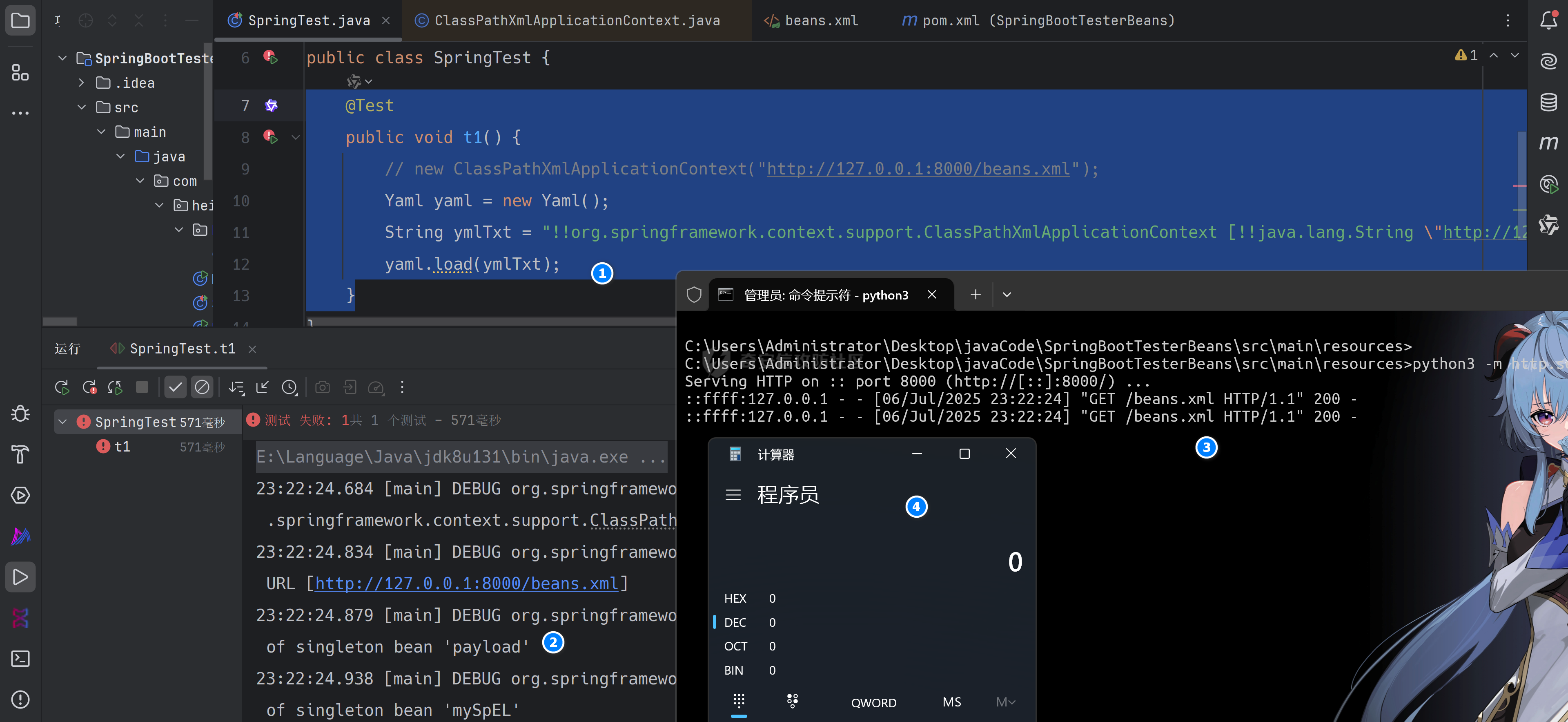The width and height of the screenshot is (1568, 722).
Task: Toggle show passed tests checkmark
Action: click(x=175, y=387)
